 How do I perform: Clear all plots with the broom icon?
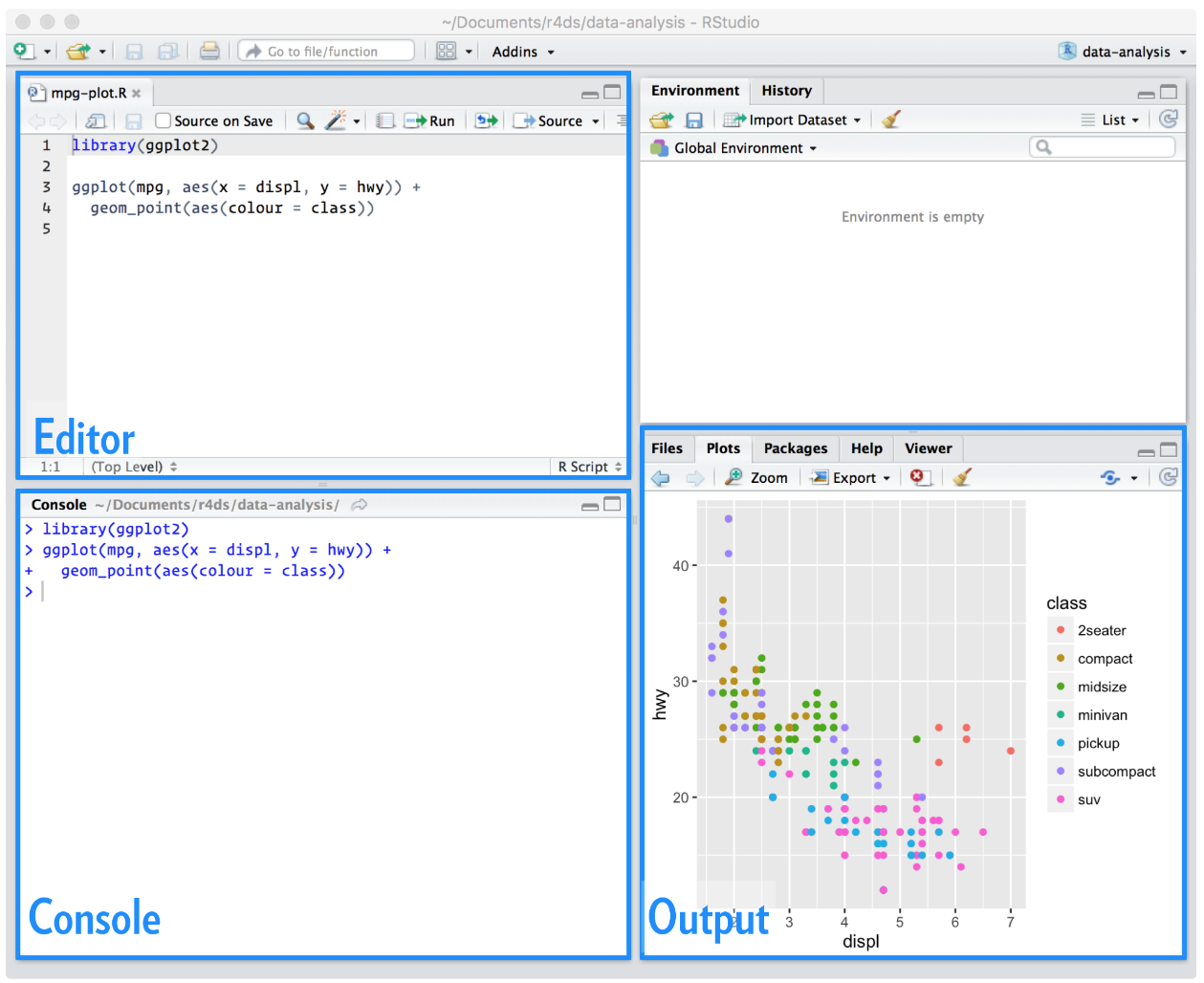tap(962, 477)
